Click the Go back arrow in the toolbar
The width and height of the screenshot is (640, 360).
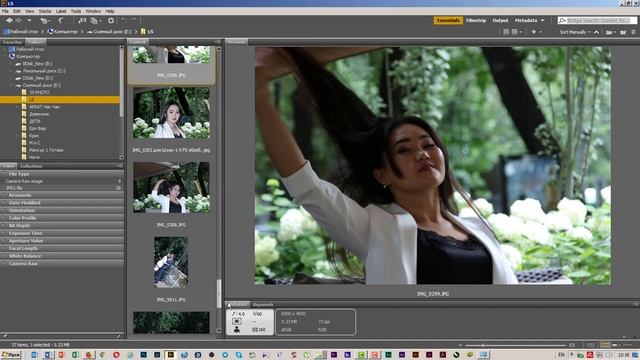point(9,20)
